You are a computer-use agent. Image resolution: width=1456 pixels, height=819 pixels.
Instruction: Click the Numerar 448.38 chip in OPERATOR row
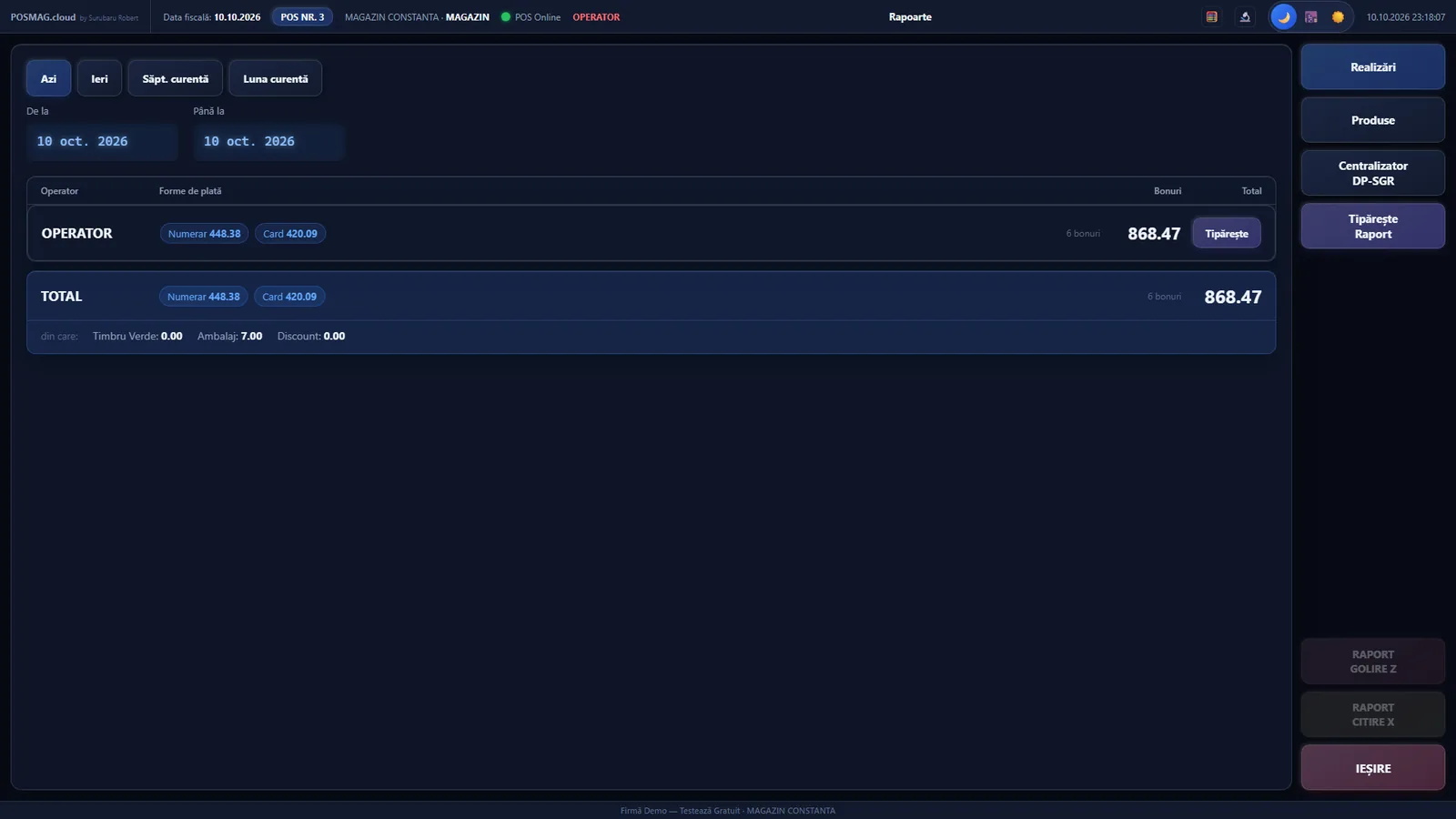point(204,234)
